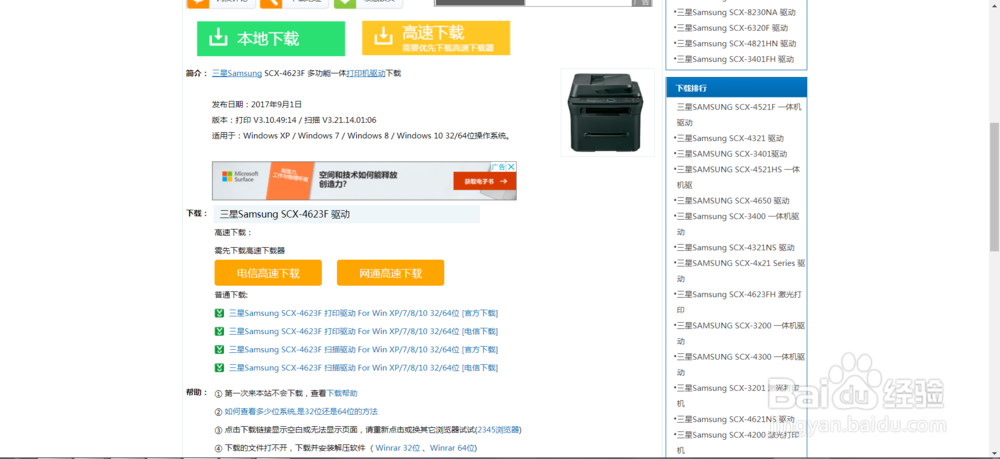Open 扫描驱动 For Win XP/7/8/10 [电信下载] link
The width and height of the screenshot is (1000, 459).
click(364, 368)
